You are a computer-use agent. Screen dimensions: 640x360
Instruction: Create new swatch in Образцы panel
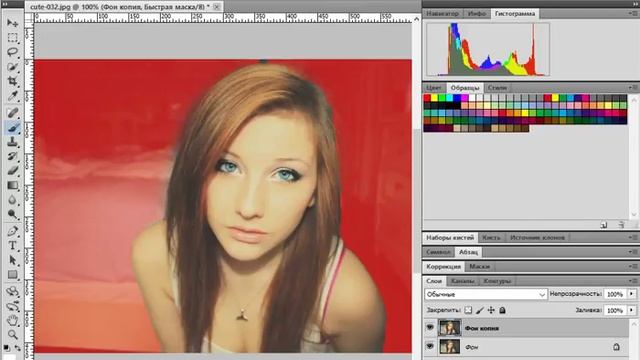pyautogui.click(x=604, y=224)
